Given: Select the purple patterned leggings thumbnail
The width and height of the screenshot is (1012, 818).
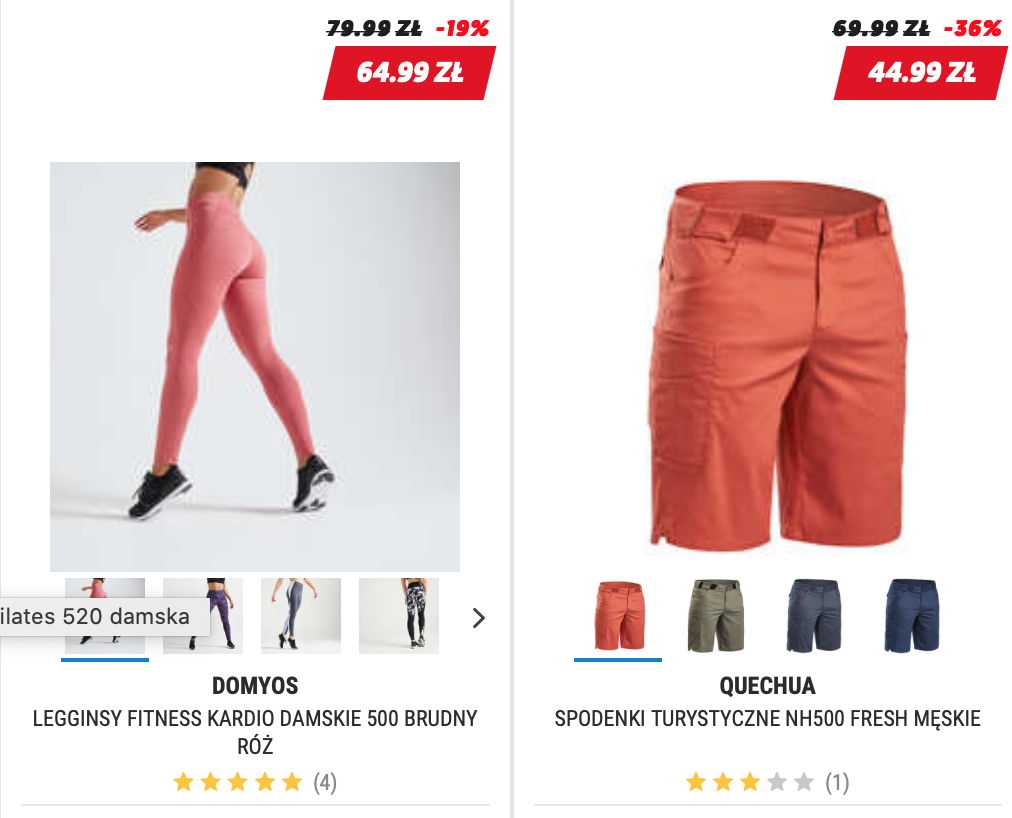Looking at the screenshot, I should click(203, 615).
